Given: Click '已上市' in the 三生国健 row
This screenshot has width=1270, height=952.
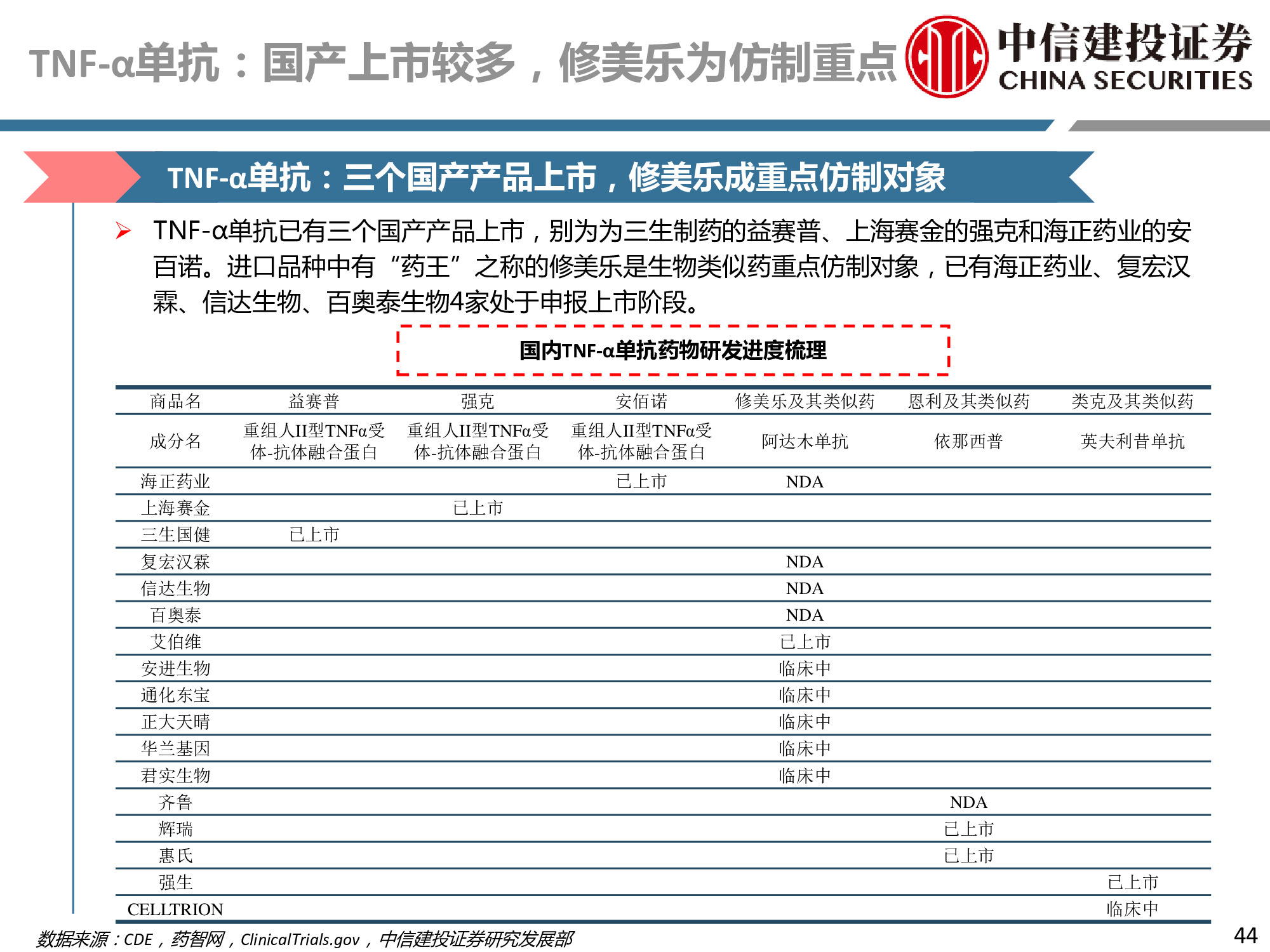Looking at the screenshot, I should 314,534.
